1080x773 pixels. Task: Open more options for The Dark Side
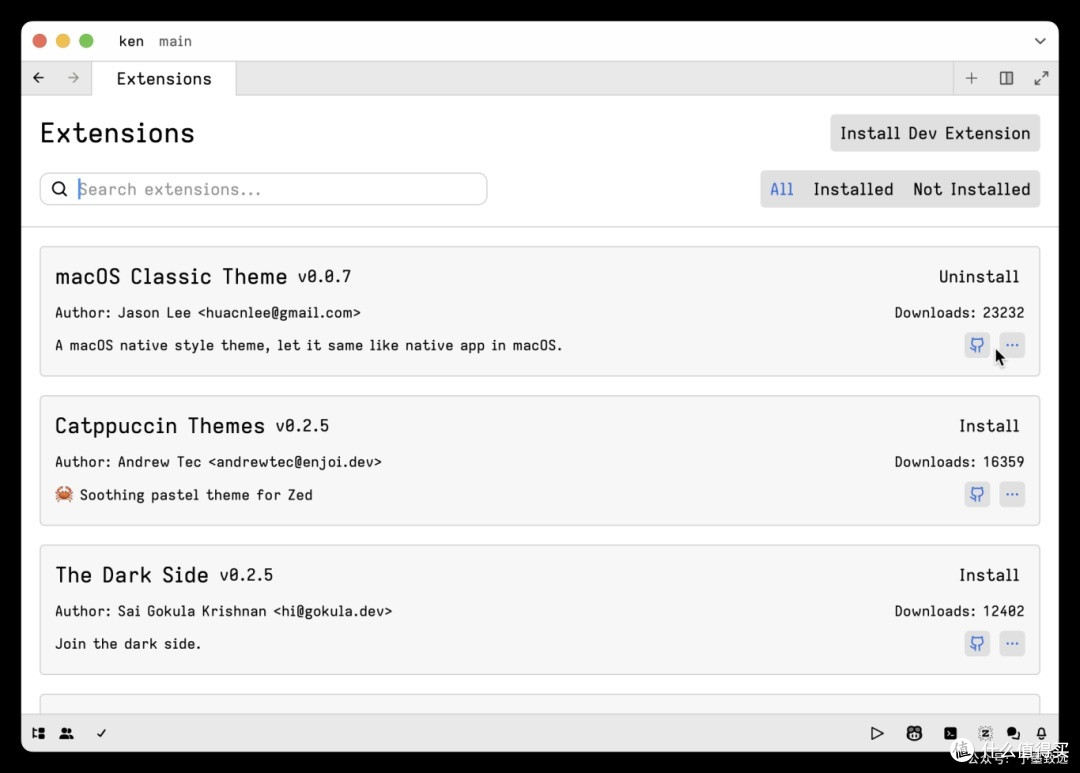click(1012, 643)
